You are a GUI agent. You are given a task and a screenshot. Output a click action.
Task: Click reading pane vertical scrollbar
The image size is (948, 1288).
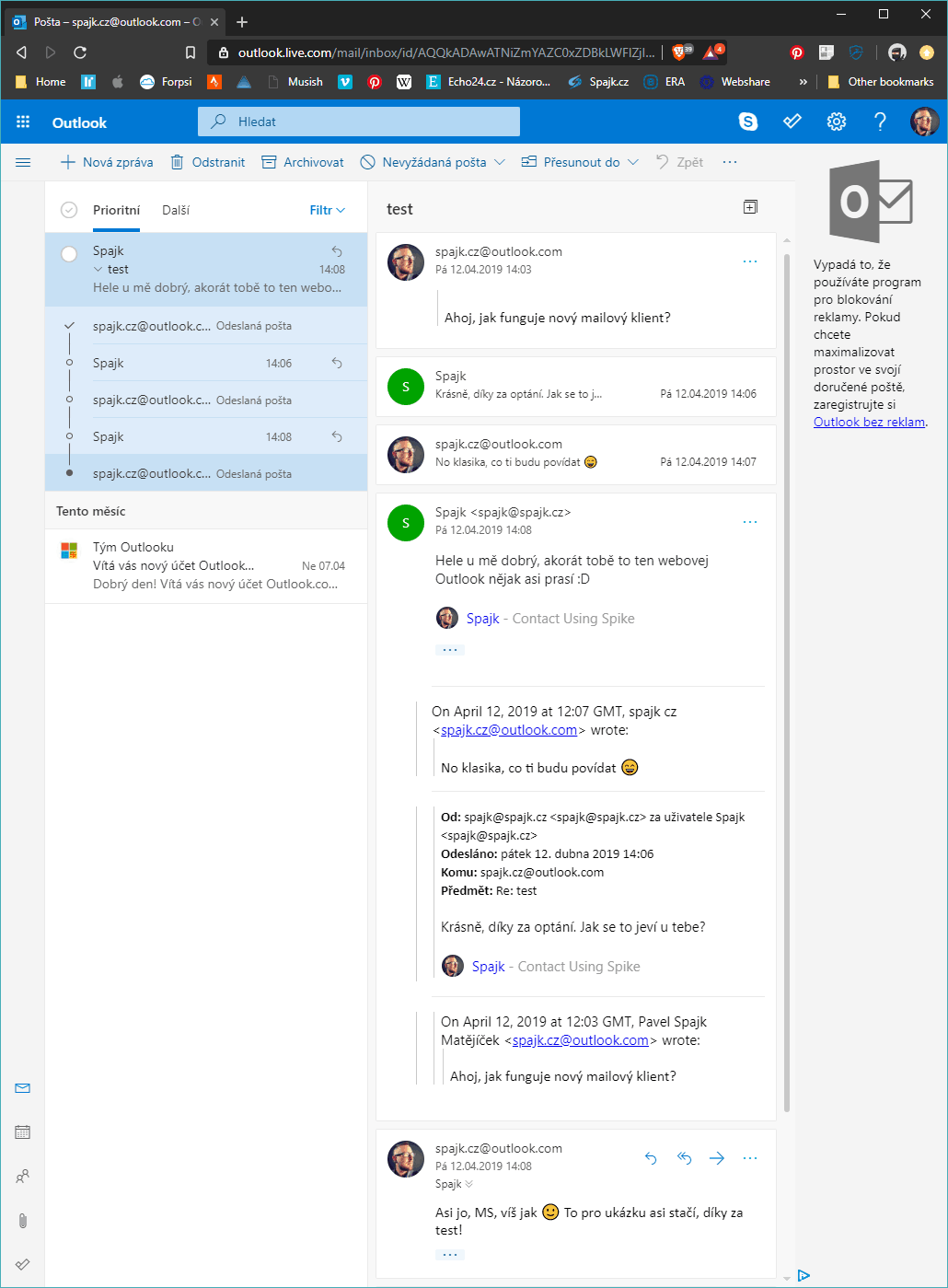click(x=787, y=681)
